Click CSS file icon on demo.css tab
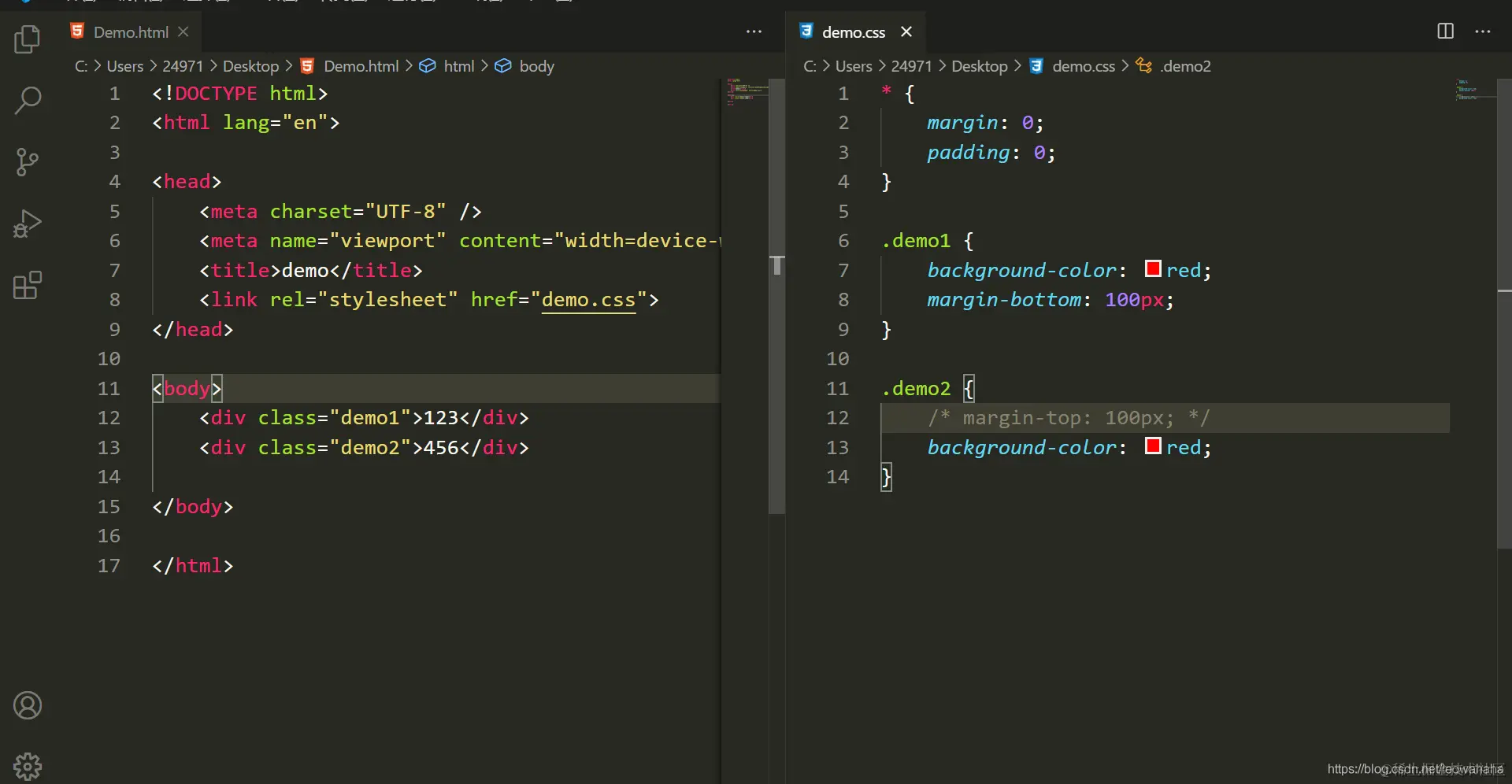This screenshot has height=784, width=1512. pyautogui.click(x=806, y=31)
